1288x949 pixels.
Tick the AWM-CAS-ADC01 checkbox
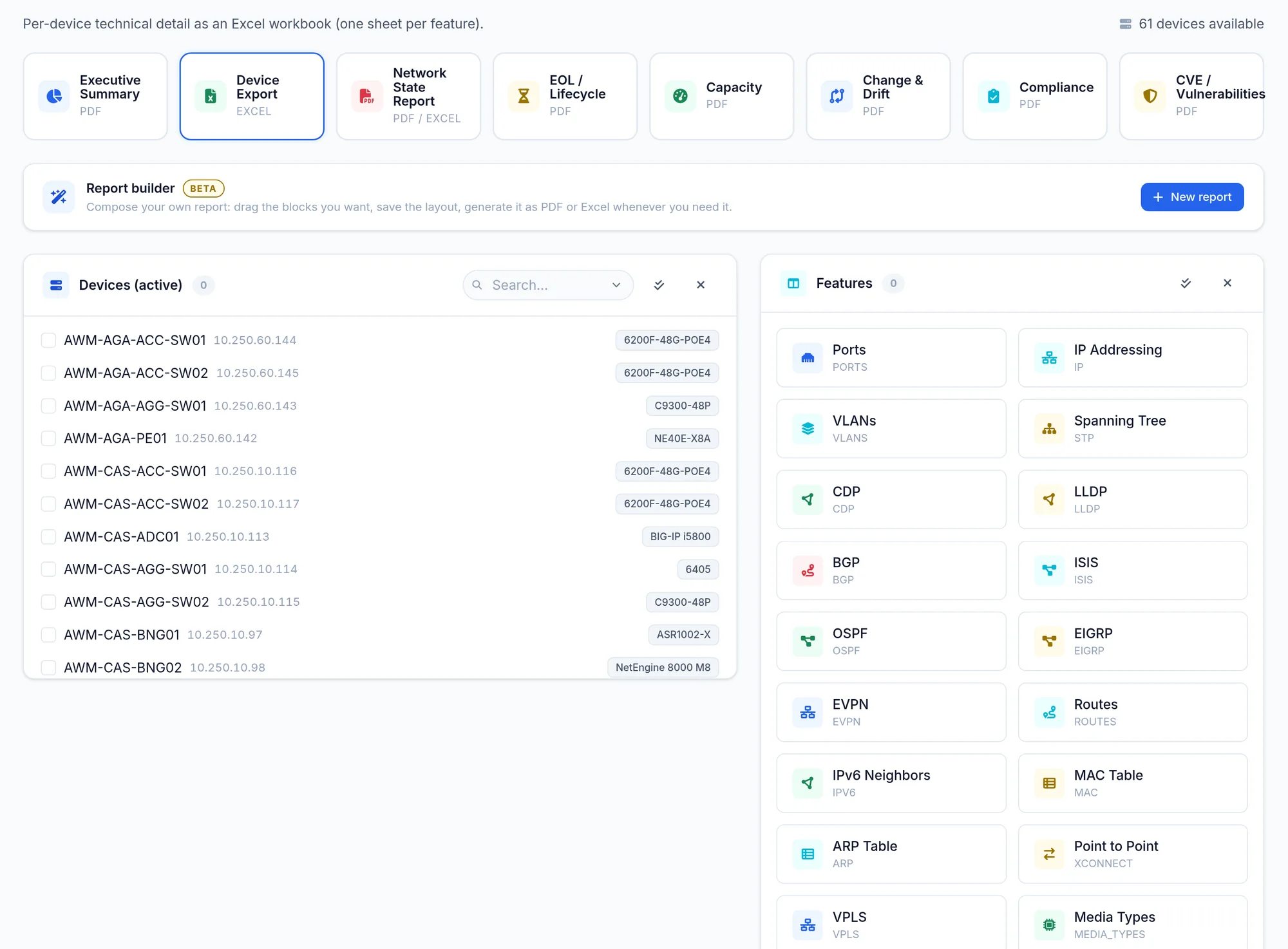coord(48,536)
